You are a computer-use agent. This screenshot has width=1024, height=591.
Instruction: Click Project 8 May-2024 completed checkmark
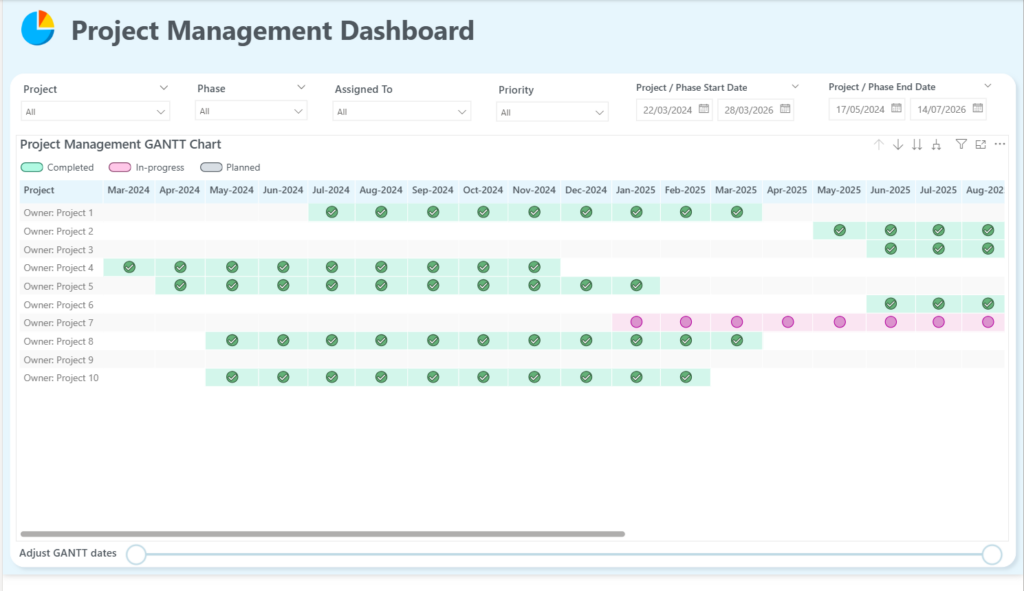[x=232, y=340]
